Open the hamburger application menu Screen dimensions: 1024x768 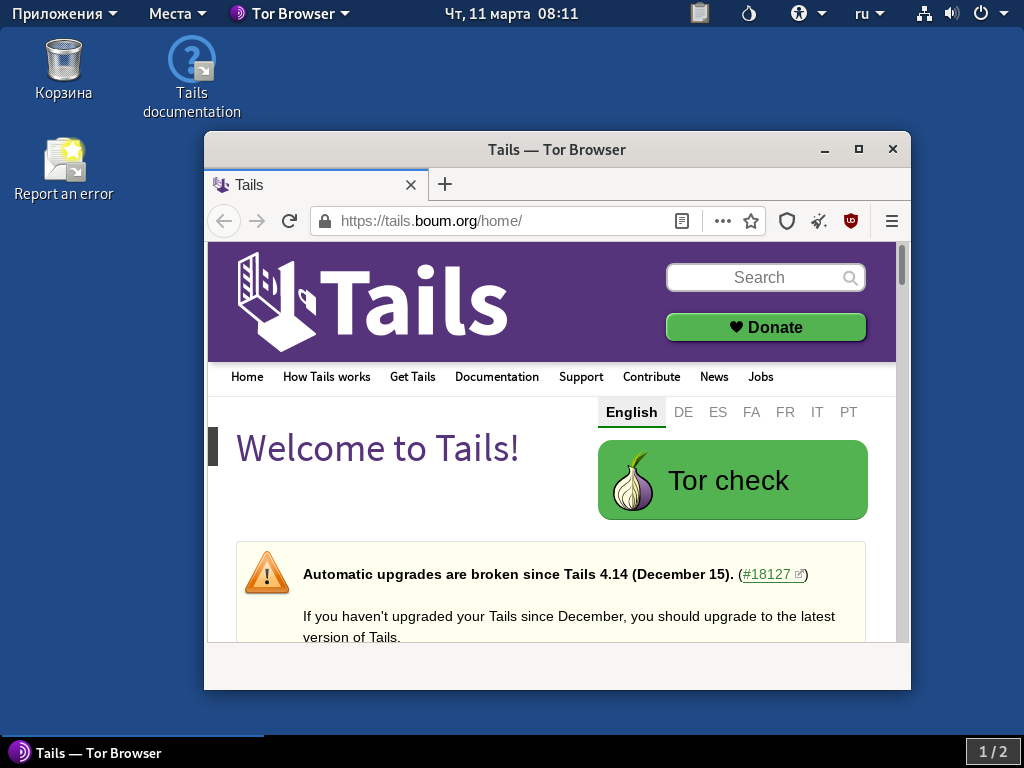tap(891, 221)
